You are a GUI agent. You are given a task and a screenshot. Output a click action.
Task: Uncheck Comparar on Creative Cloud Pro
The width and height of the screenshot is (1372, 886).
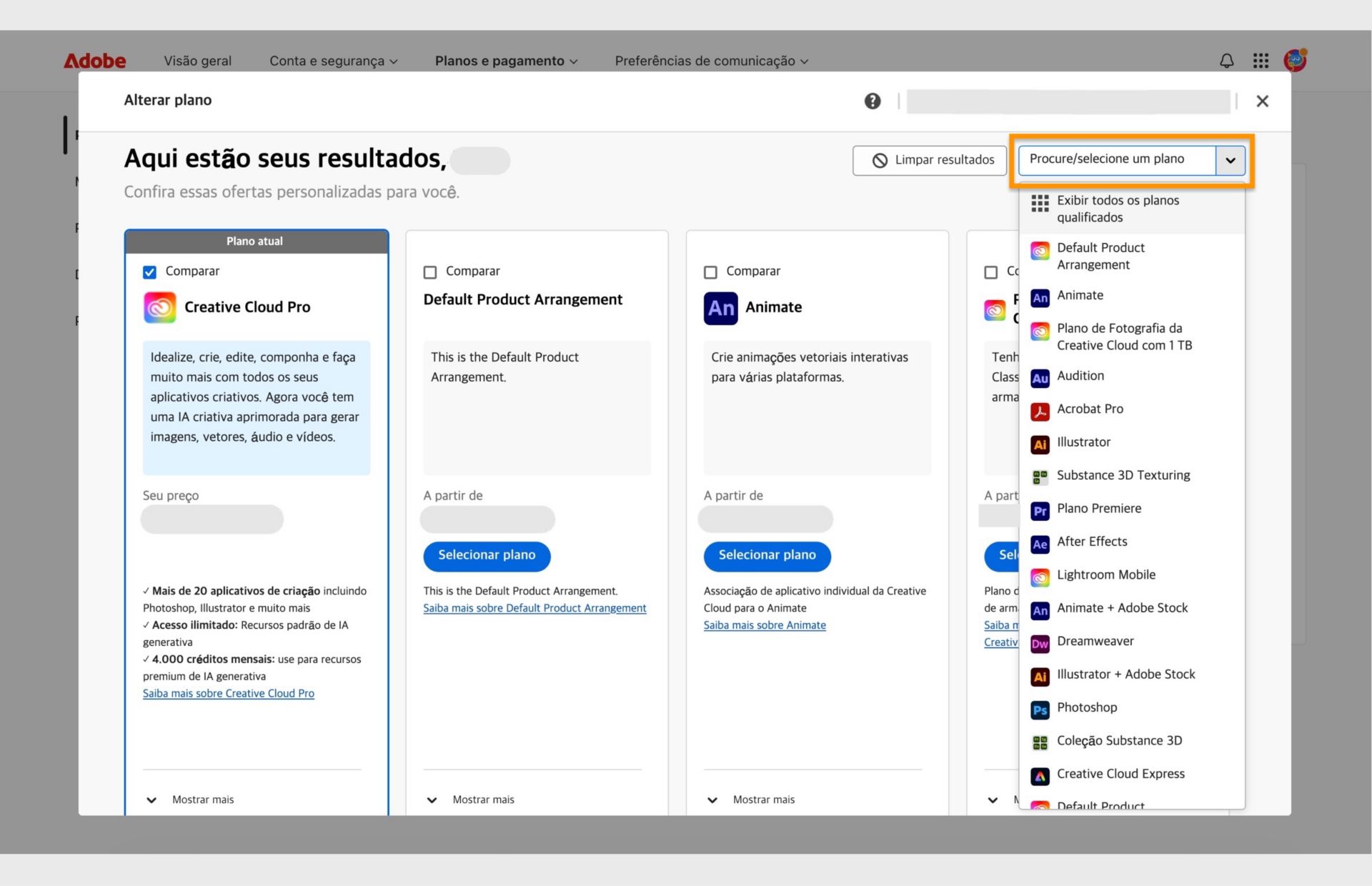[x=149, y=272]
